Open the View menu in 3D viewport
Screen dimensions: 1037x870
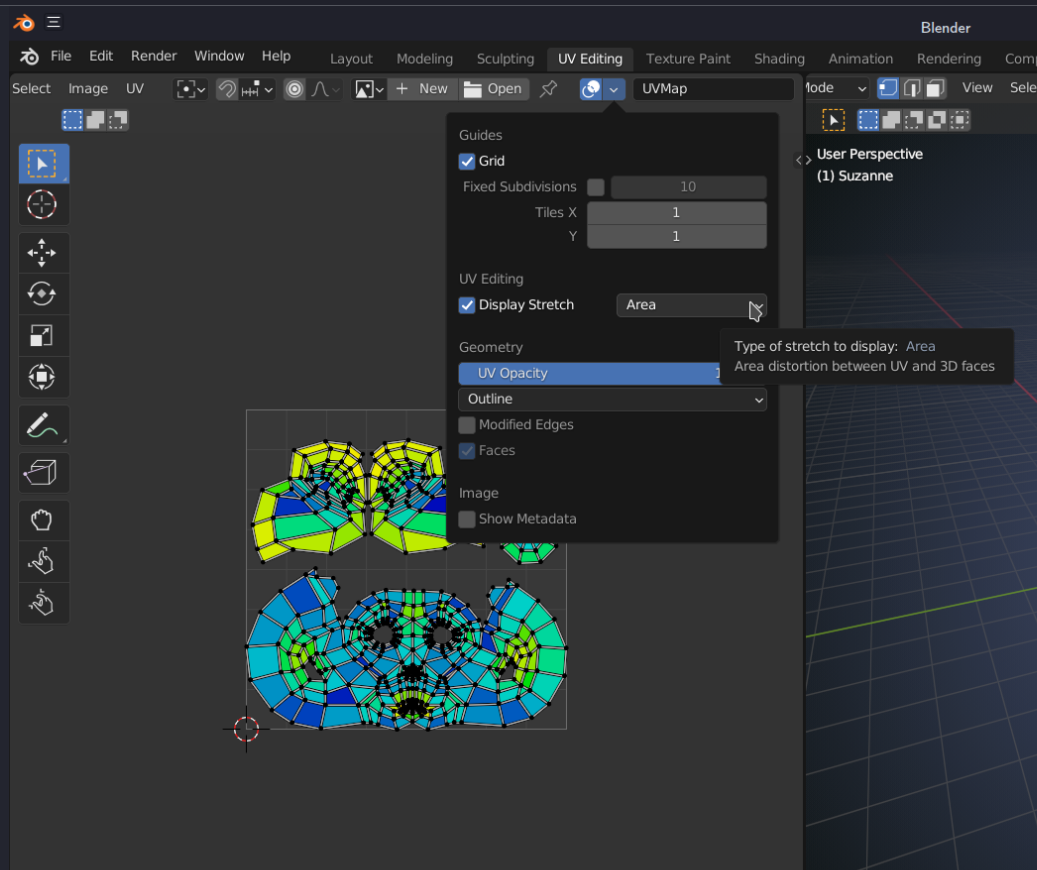pyautogui.click(x=977, y=88)
